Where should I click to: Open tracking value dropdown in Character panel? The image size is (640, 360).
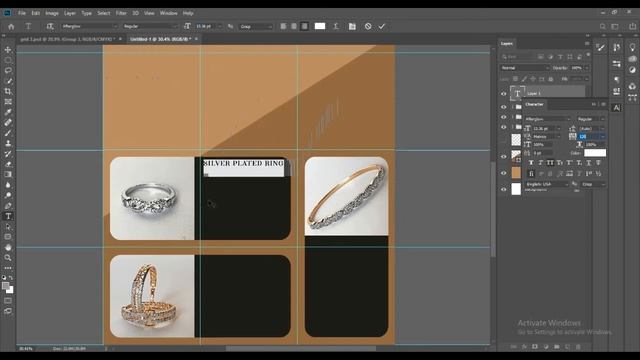(x=602, y=137)
